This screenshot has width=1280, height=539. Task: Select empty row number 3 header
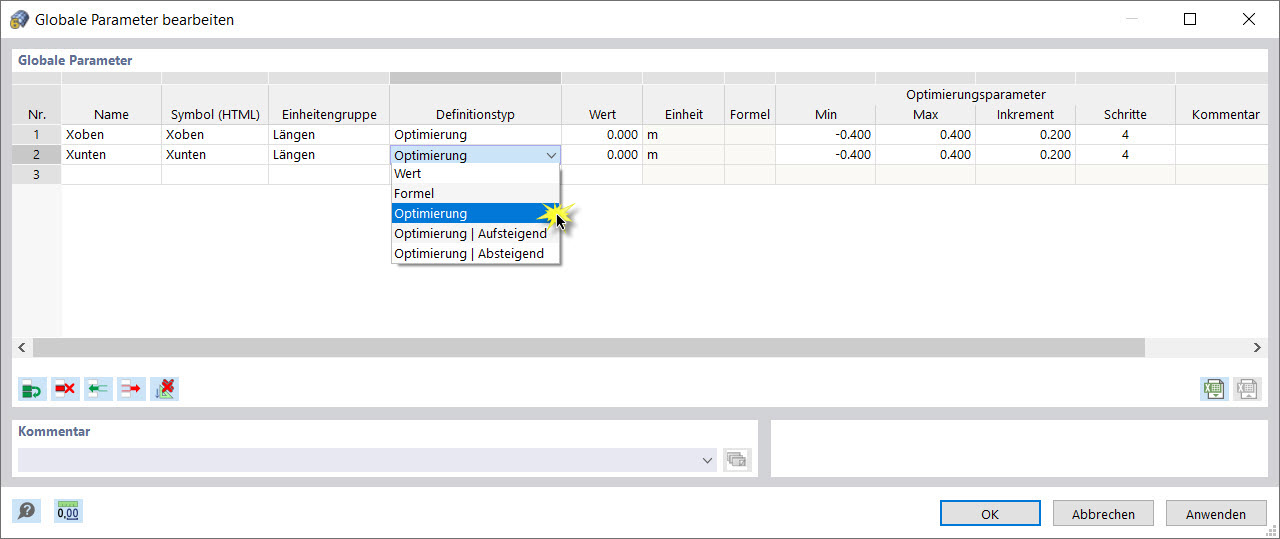[x=37, y=175]
